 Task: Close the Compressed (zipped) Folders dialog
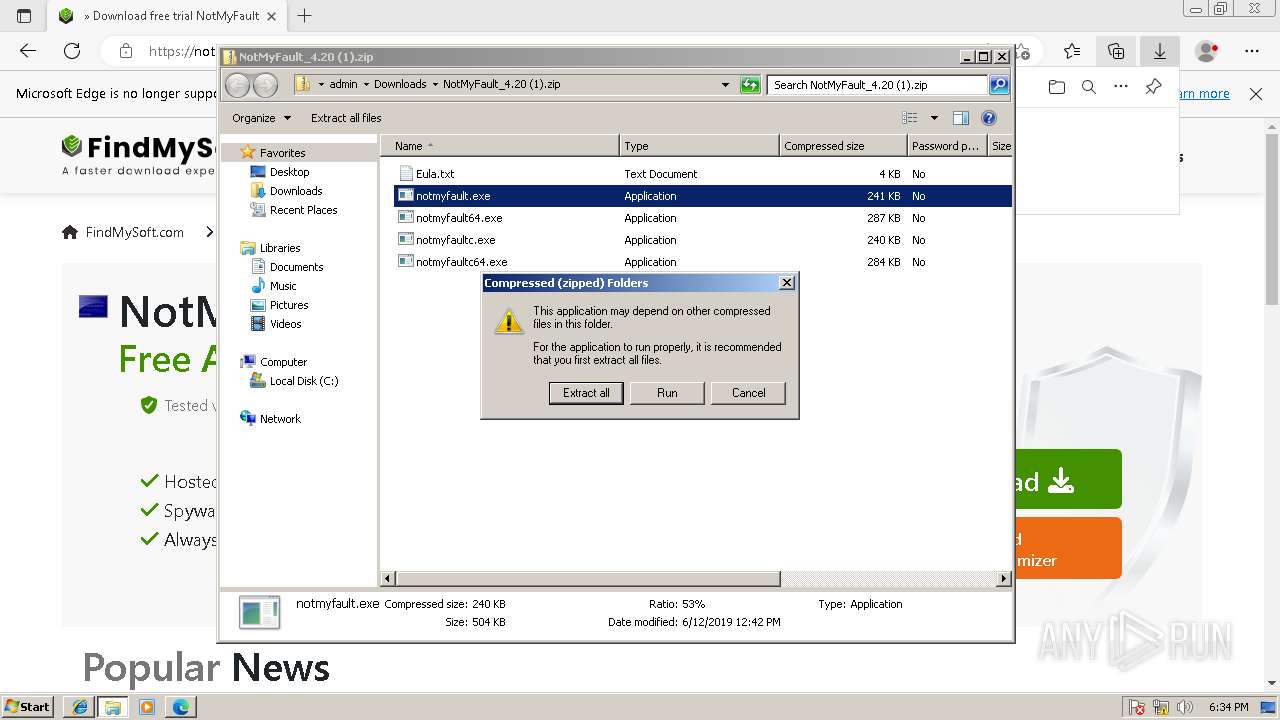(787, 283)
